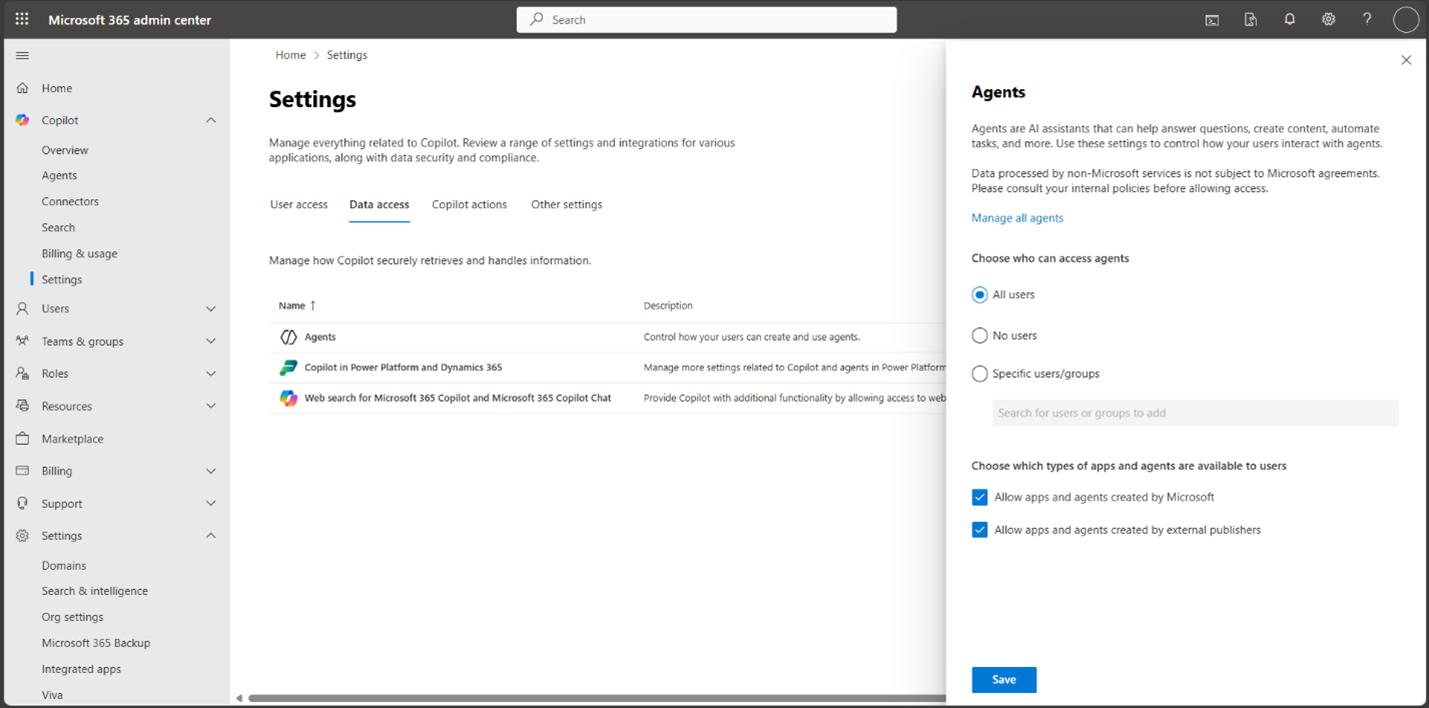Collapse the Copilot section in the sidebar

(x=210, y=119)
